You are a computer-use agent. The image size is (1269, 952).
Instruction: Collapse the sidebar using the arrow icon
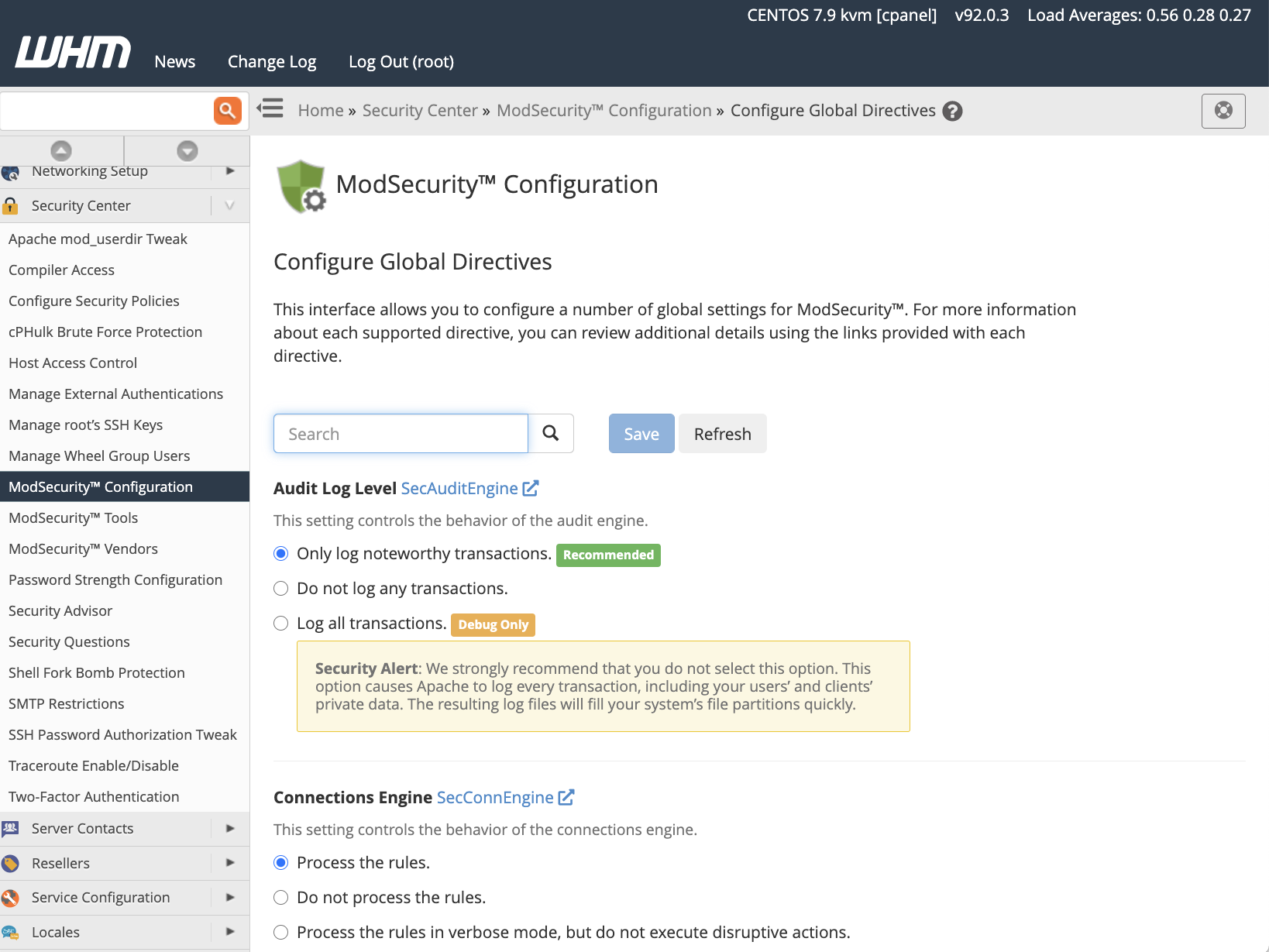coord(270,108)
